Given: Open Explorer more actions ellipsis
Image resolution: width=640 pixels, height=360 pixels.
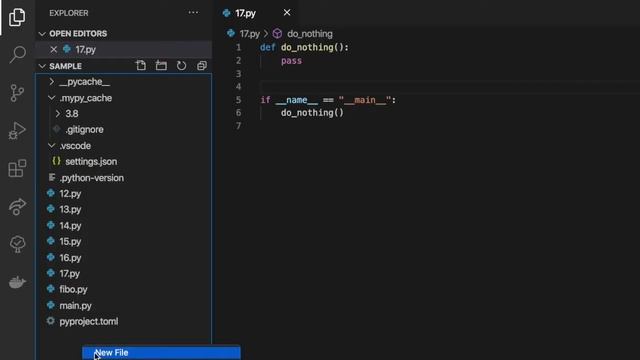Looking at the screenshot, I should pos(193,13).
